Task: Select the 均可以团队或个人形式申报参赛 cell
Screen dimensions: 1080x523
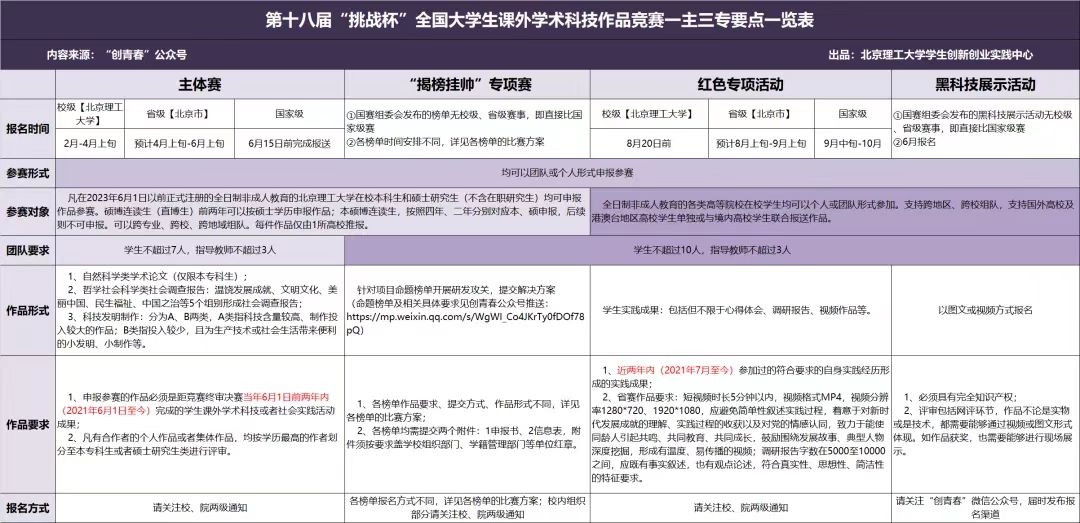Action: click(566, 173)
